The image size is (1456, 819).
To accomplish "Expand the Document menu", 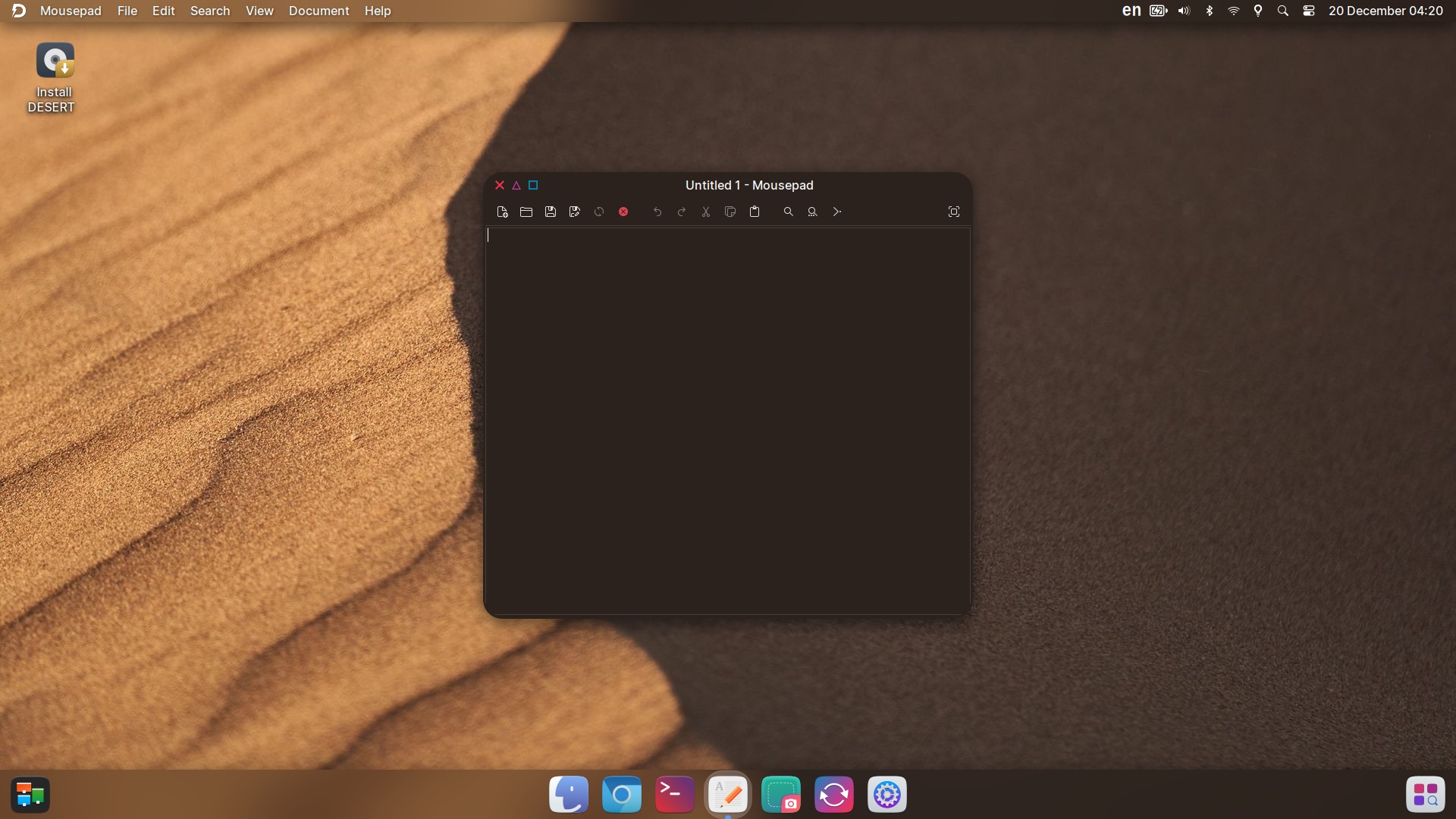I will 318,11.
